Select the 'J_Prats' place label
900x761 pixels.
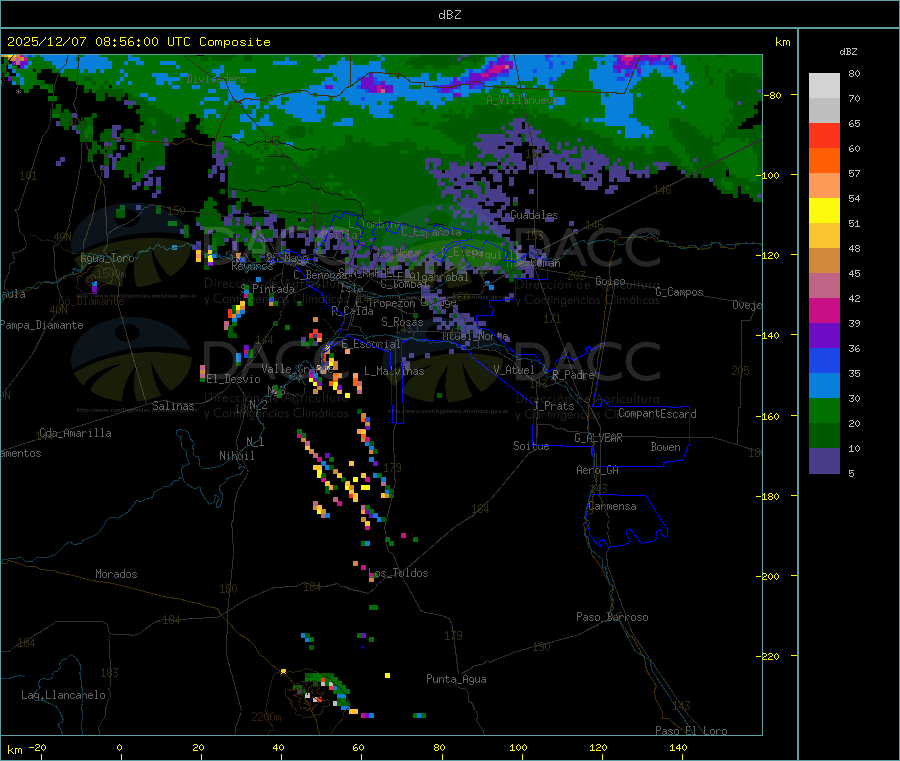coord(554,406)
